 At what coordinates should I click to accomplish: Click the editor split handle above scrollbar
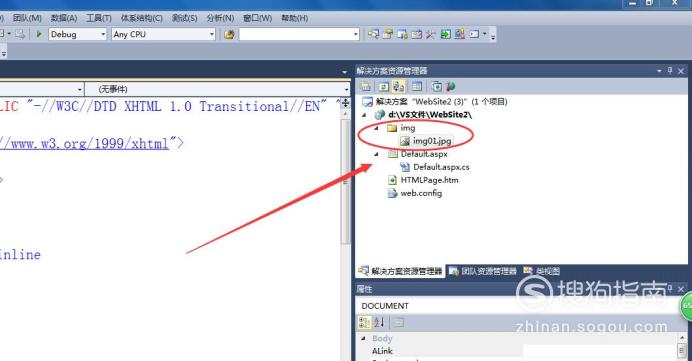tap(346, 103)
